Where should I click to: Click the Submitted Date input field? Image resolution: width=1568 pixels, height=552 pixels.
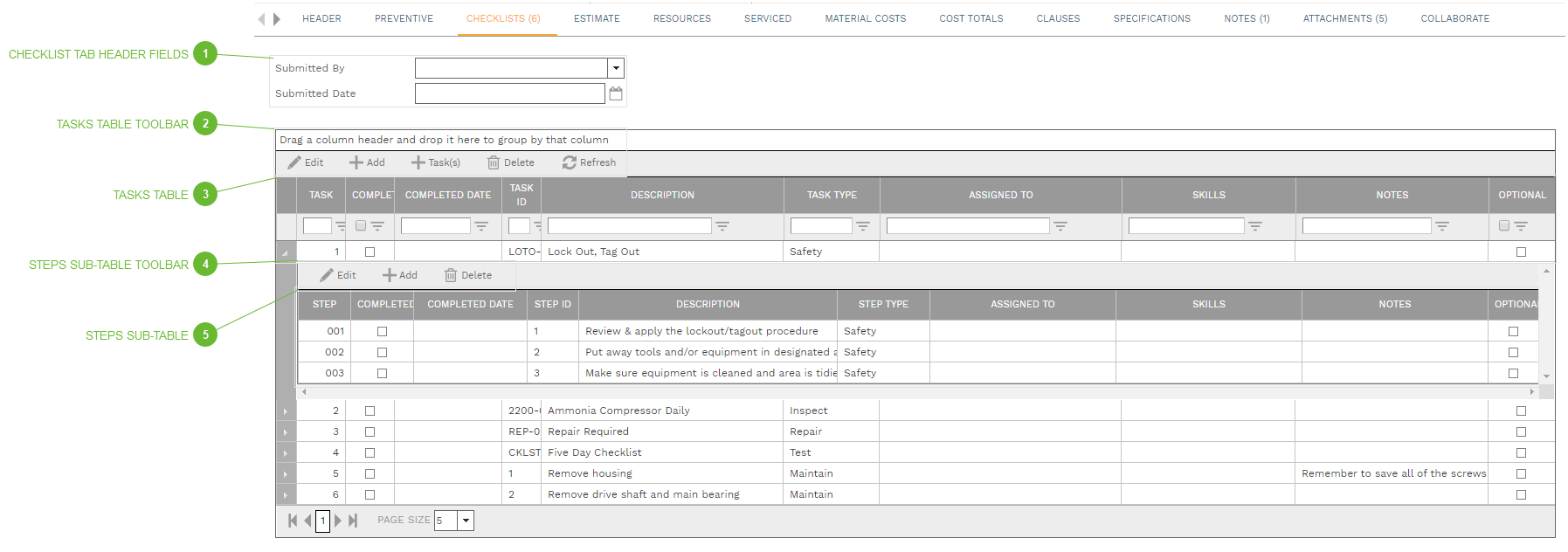coord(510,93)
